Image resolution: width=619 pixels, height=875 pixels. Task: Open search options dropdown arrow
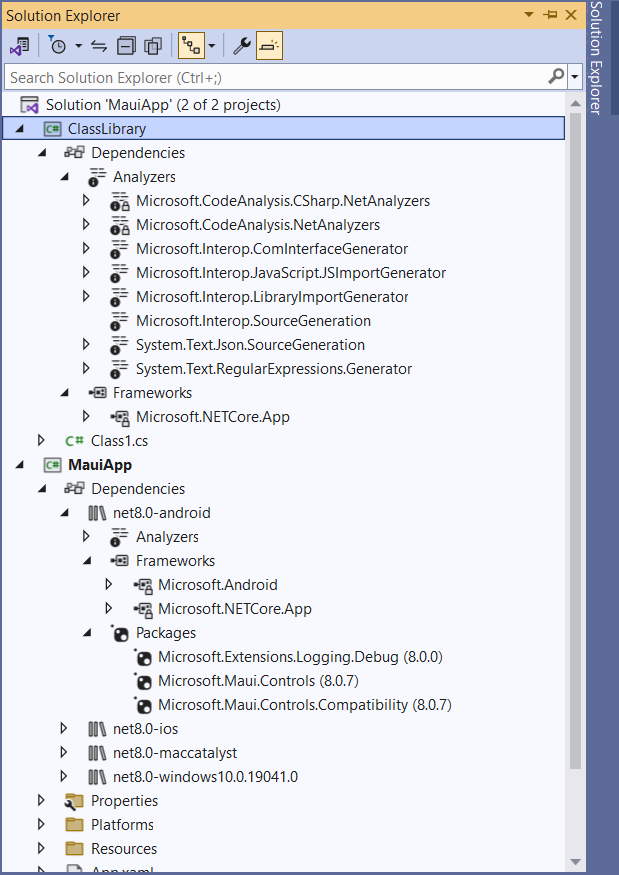click(x=575, y=77)
